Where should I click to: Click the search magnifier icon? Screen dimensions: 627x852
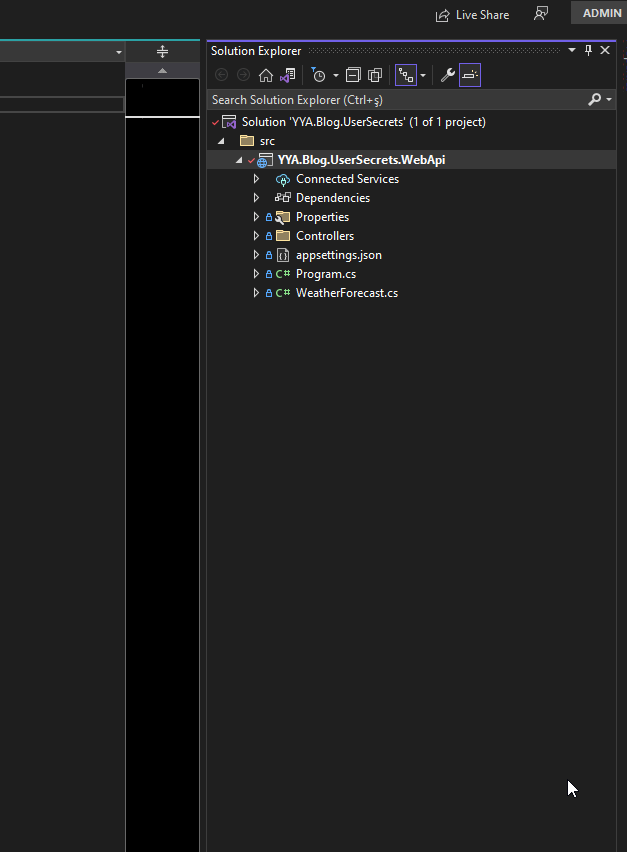(x=595, y=99)
